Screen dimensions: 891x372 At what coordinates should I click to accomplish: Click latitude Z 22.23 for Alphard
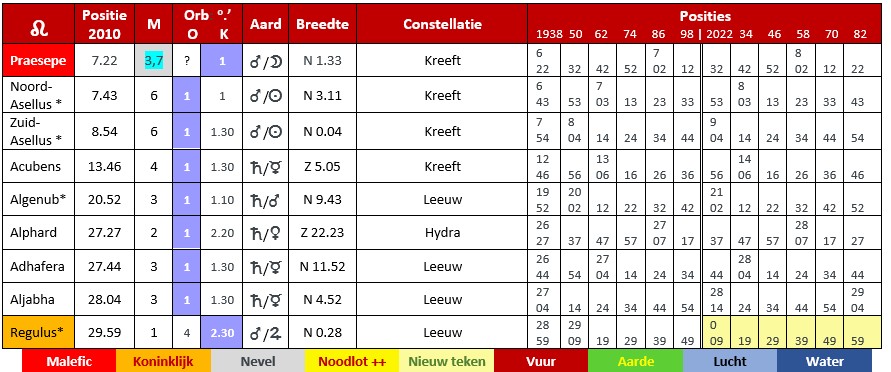(x=322, y=233)
